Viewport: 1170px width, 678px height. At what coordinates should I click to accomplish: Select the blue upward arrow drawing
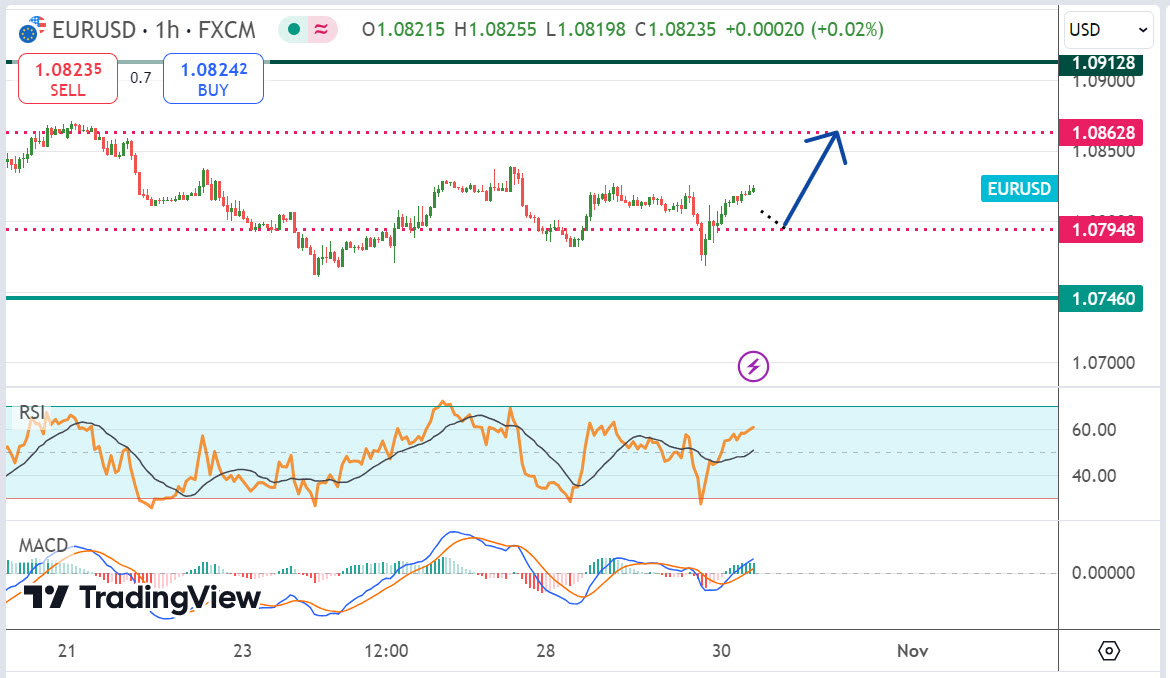point(812,180)
